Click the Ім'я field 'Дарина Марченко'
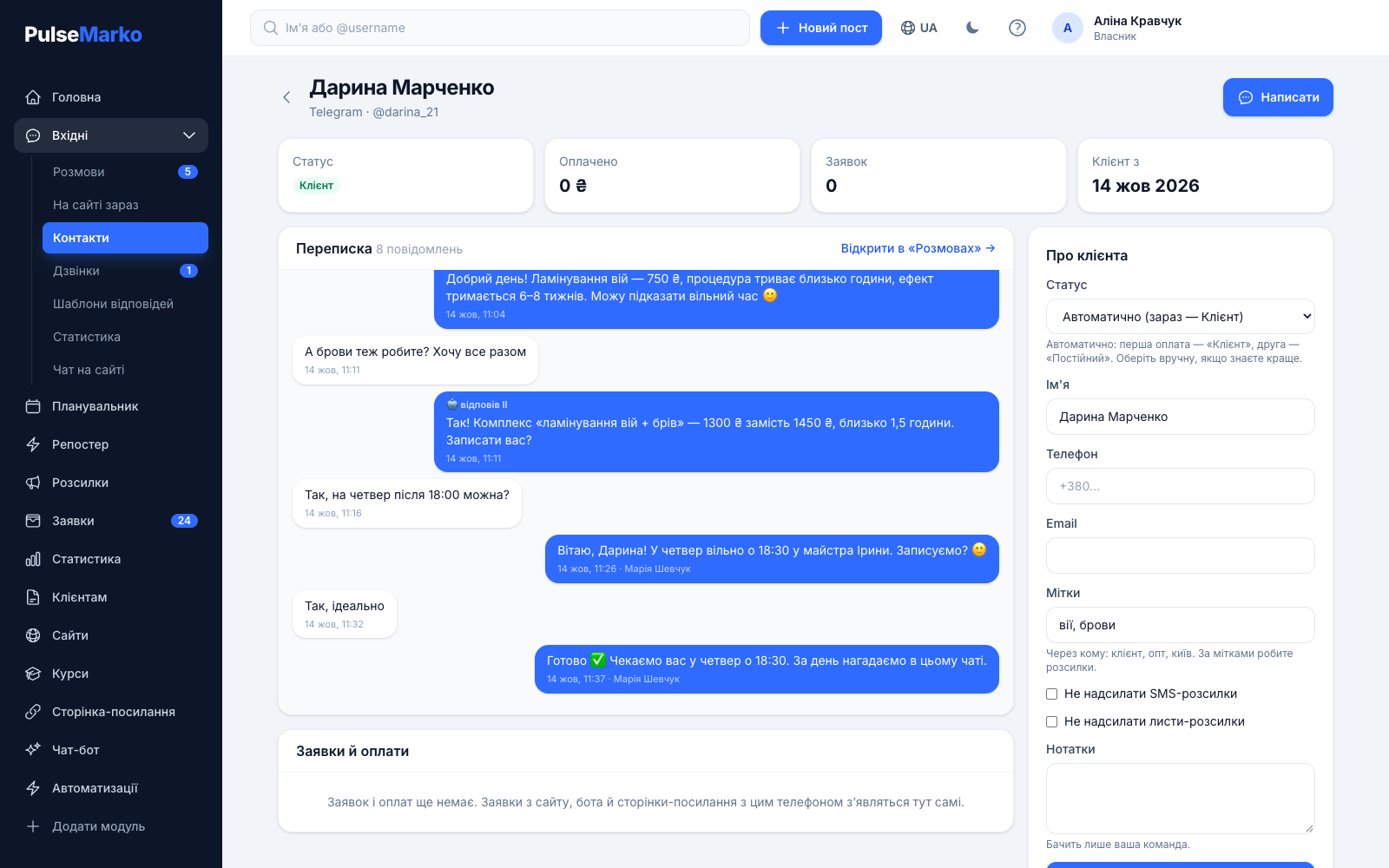This screenshot has width=1389, height=868. point(1181,417)
